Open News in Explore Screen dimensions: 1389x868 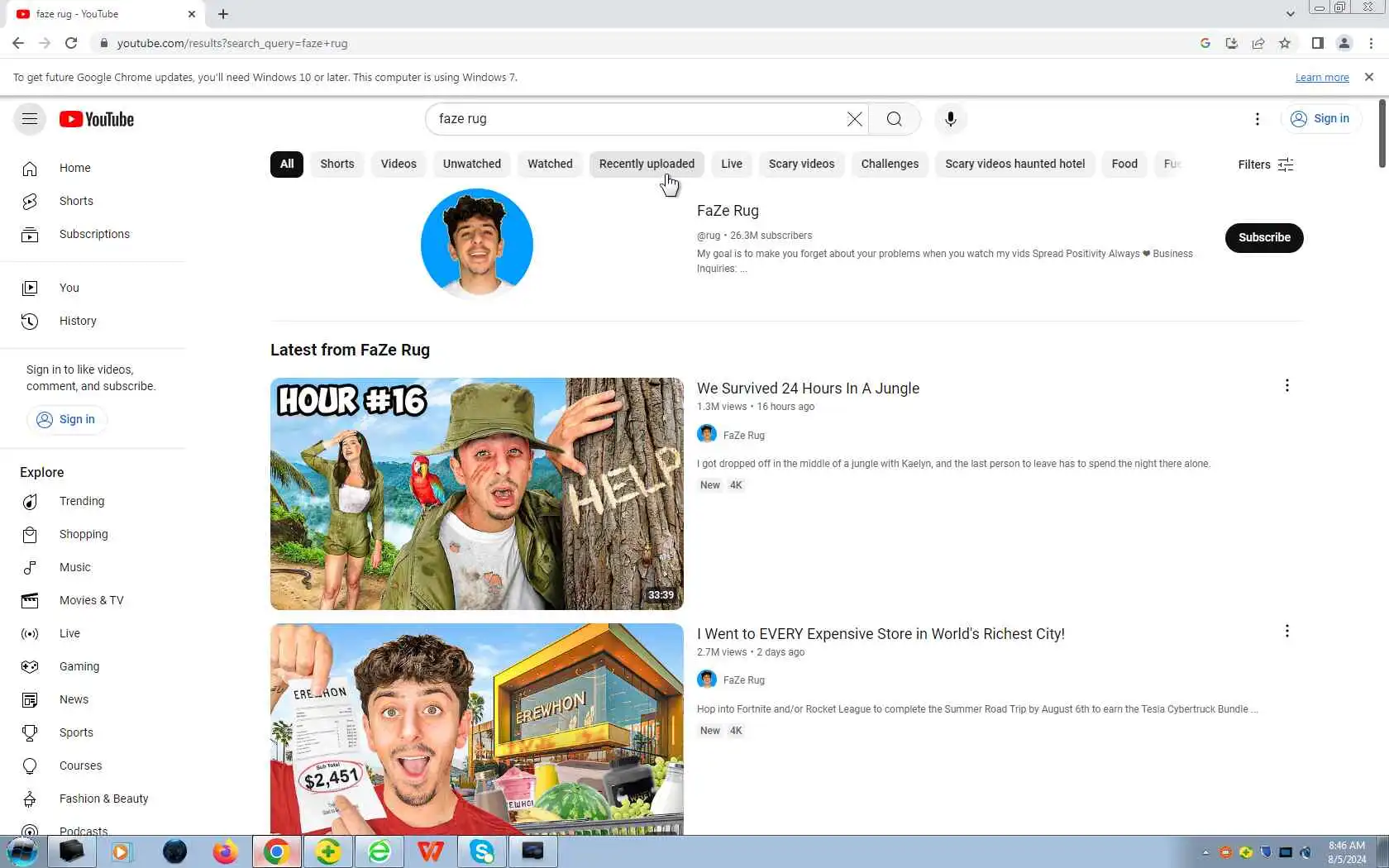93,699
